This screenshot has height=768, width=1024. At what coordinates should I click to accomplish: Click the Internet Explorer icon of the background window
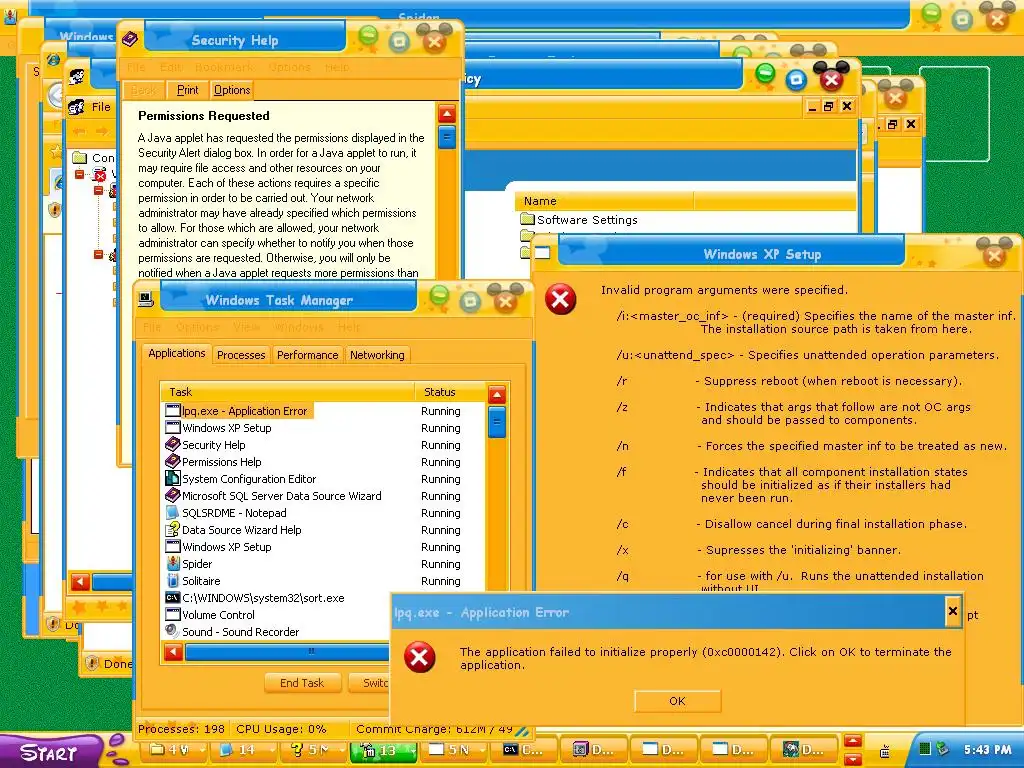[53, 59]
